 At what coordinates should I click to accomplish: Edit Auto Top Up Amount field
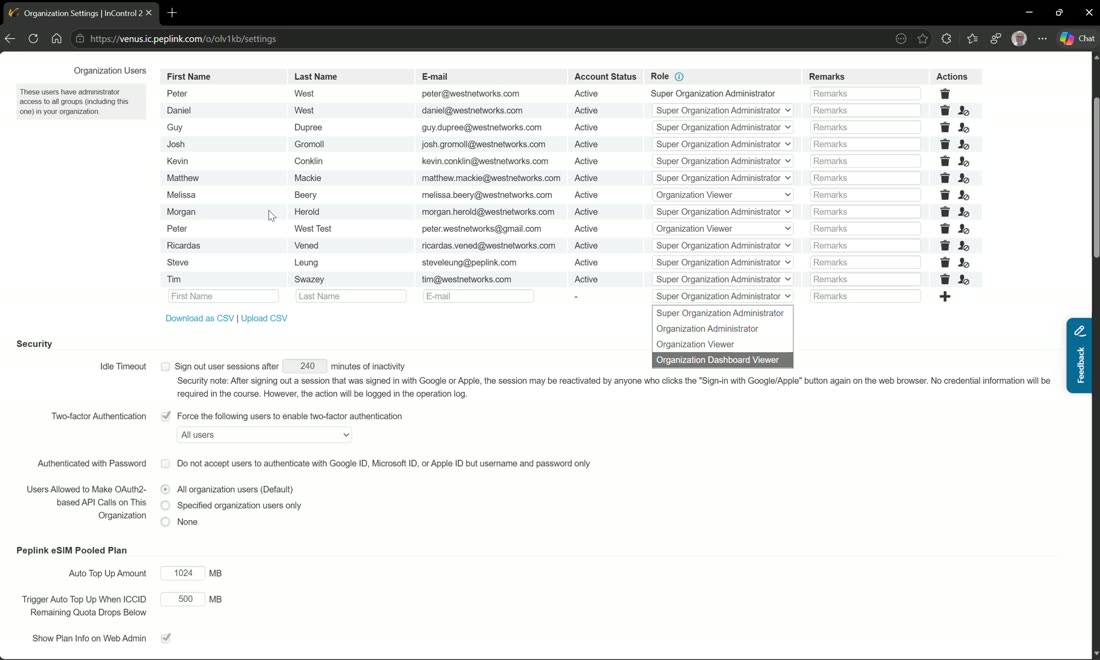(183, 574)
